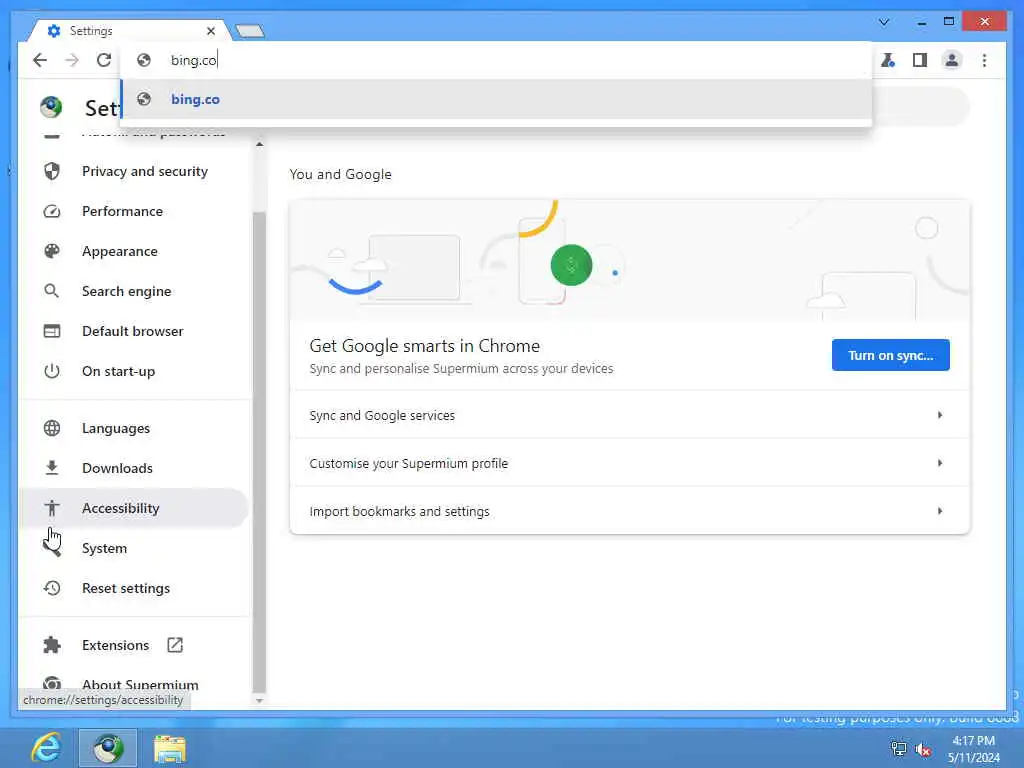Click the Turn on sync button
The image size is (1024, 768).
point(890,355)
